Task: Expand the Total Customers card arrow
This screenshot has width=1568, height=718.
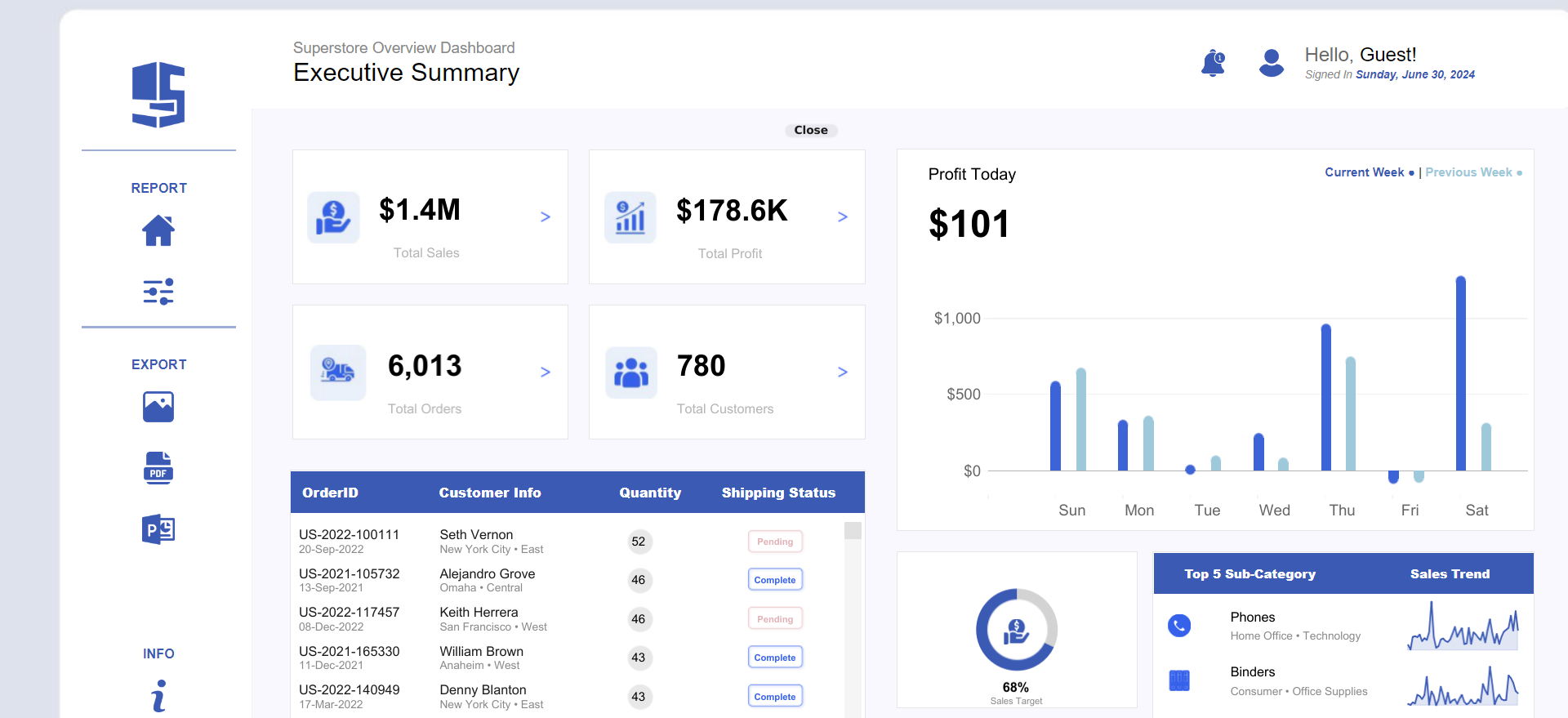Action: pos(843,372)
